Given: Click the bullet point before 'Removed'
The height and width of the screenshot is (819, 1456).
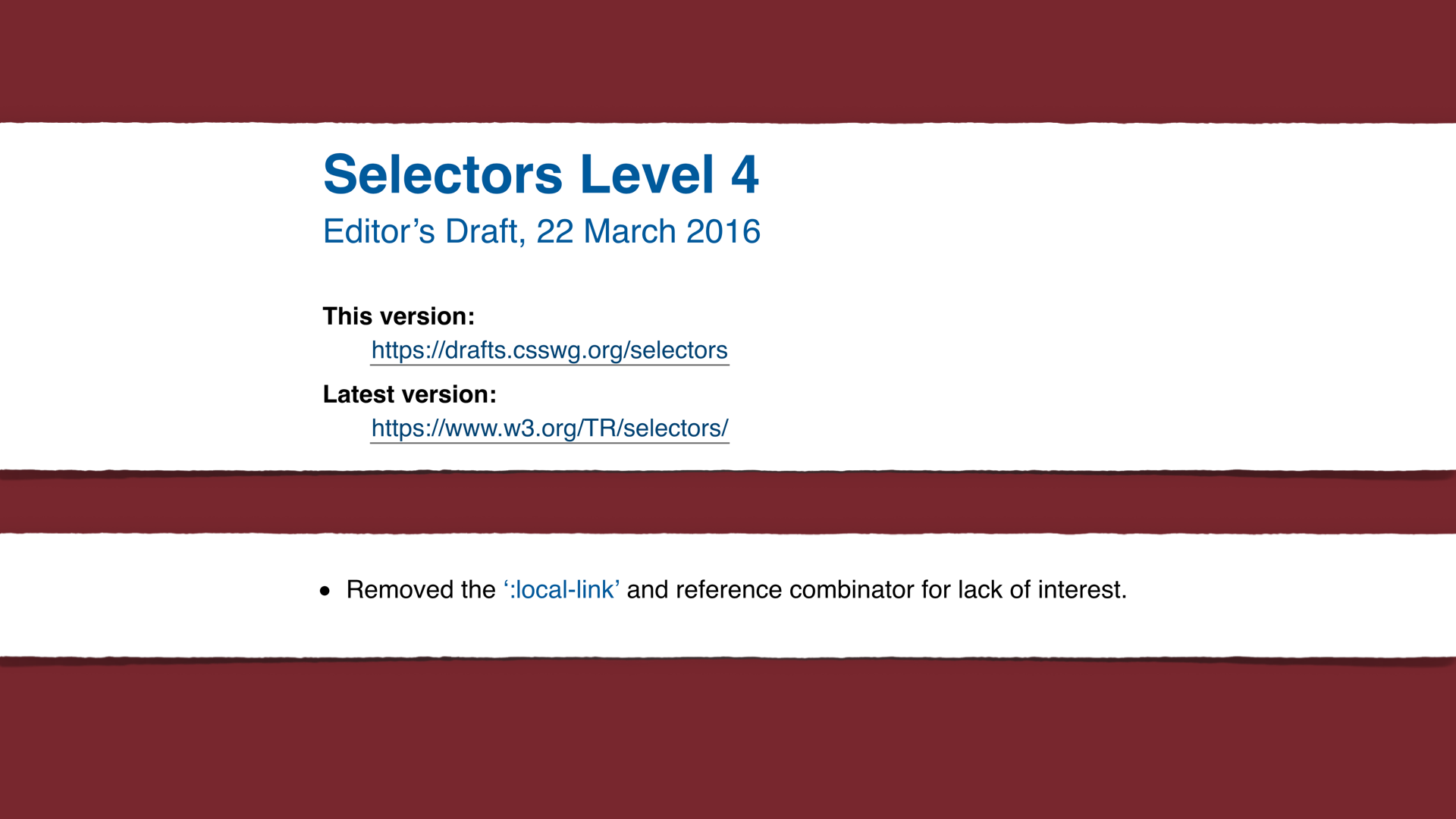Looking at the screenshot, I should [325, 591].
